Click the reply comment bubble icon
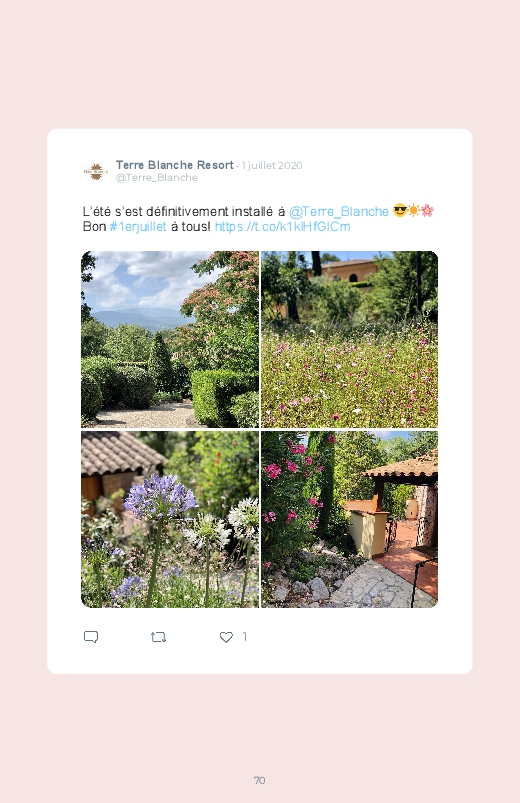Viewport: 520px width, 803px height. click(x=91, y=637)
